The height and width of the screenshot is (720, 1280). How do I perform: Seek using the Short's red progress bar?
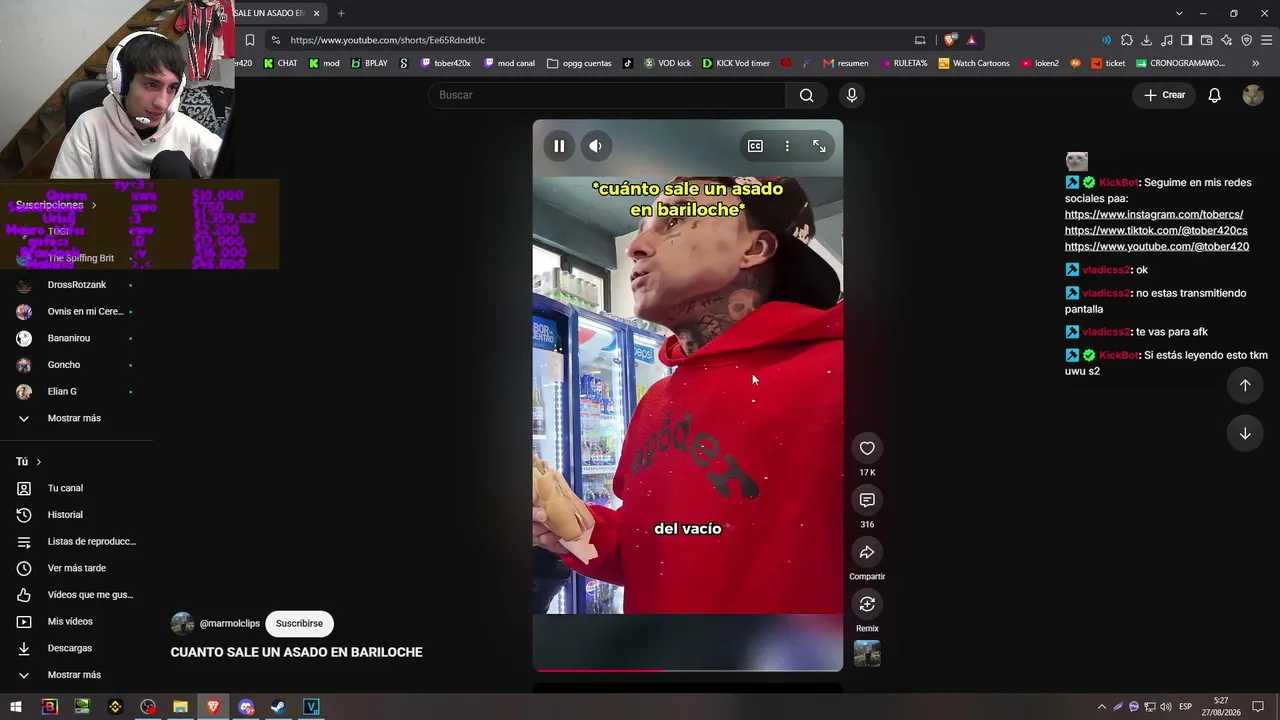point(688,669)
